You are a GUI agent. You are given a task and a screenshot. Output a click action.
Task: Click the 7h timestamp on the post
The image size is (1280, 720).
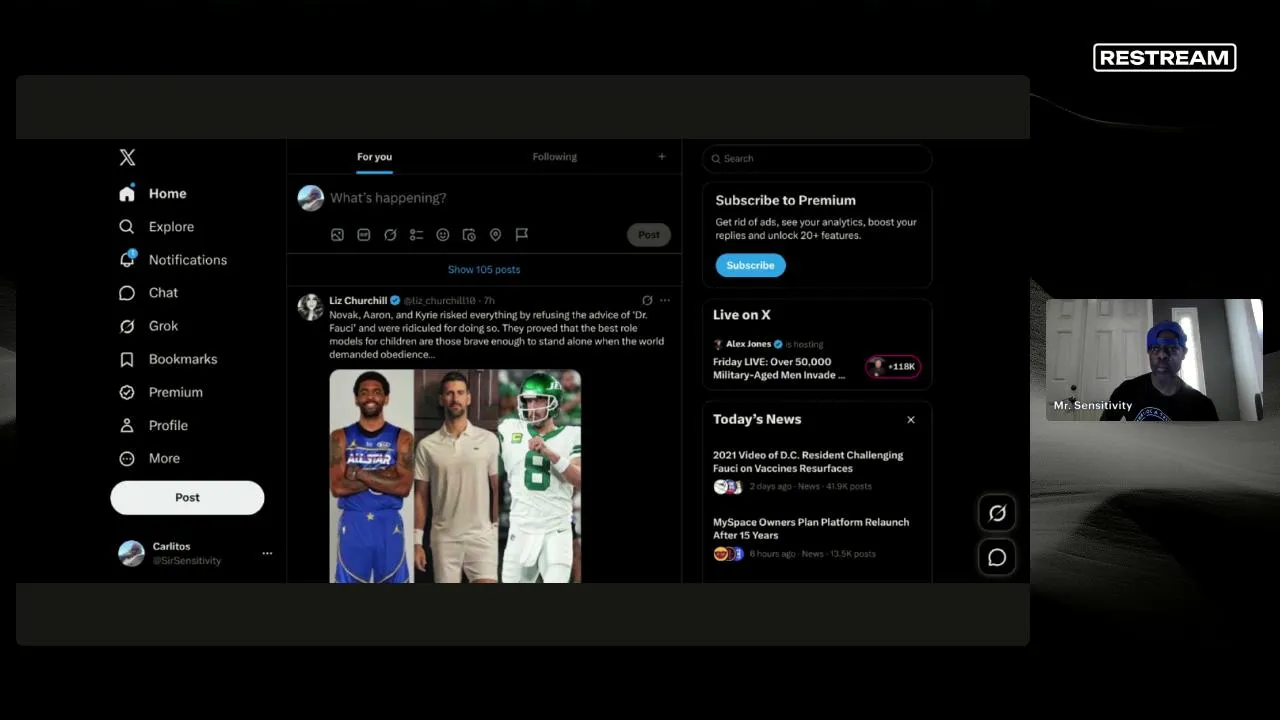pyautogui.click(x=489, y=300)
